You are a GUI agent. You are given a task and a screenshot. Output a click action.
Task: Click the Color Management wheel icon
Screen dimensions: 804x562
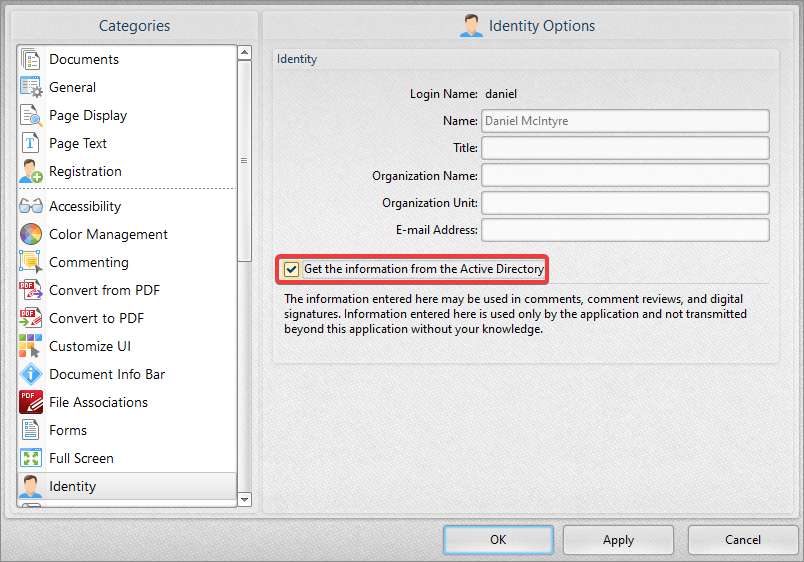pos(31,234)
